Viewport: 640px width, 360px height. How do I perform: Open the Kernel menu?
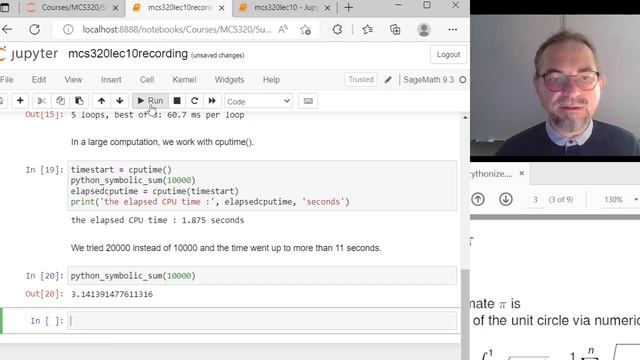(184, 80)
